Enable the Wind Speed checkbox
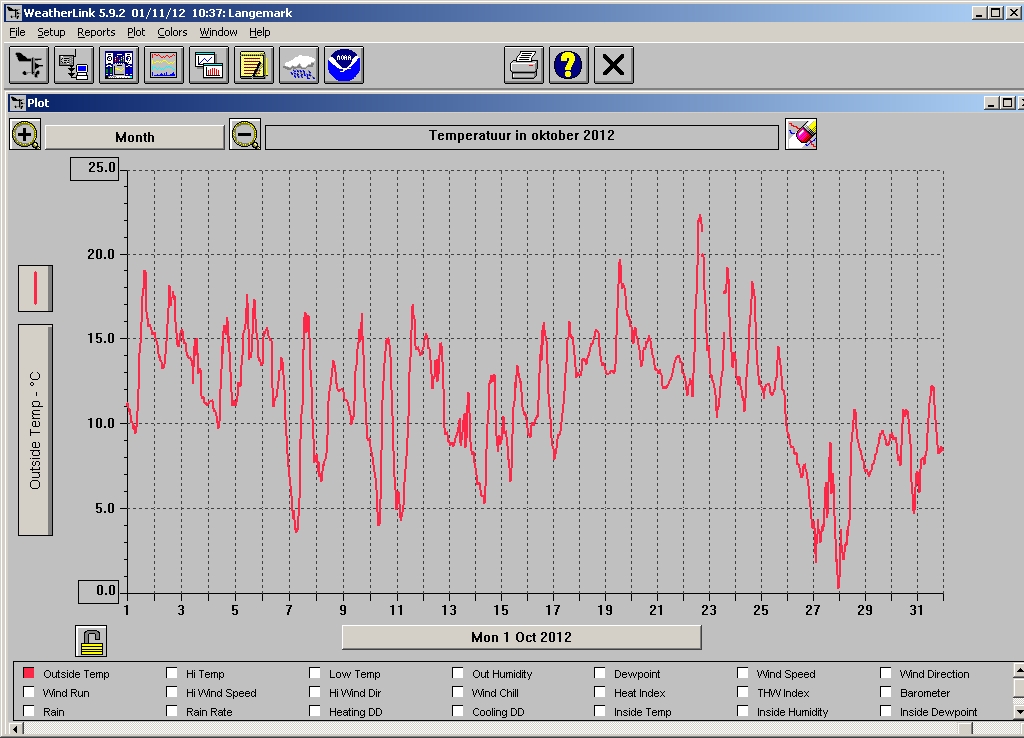1024x738 pixels. 743,673
